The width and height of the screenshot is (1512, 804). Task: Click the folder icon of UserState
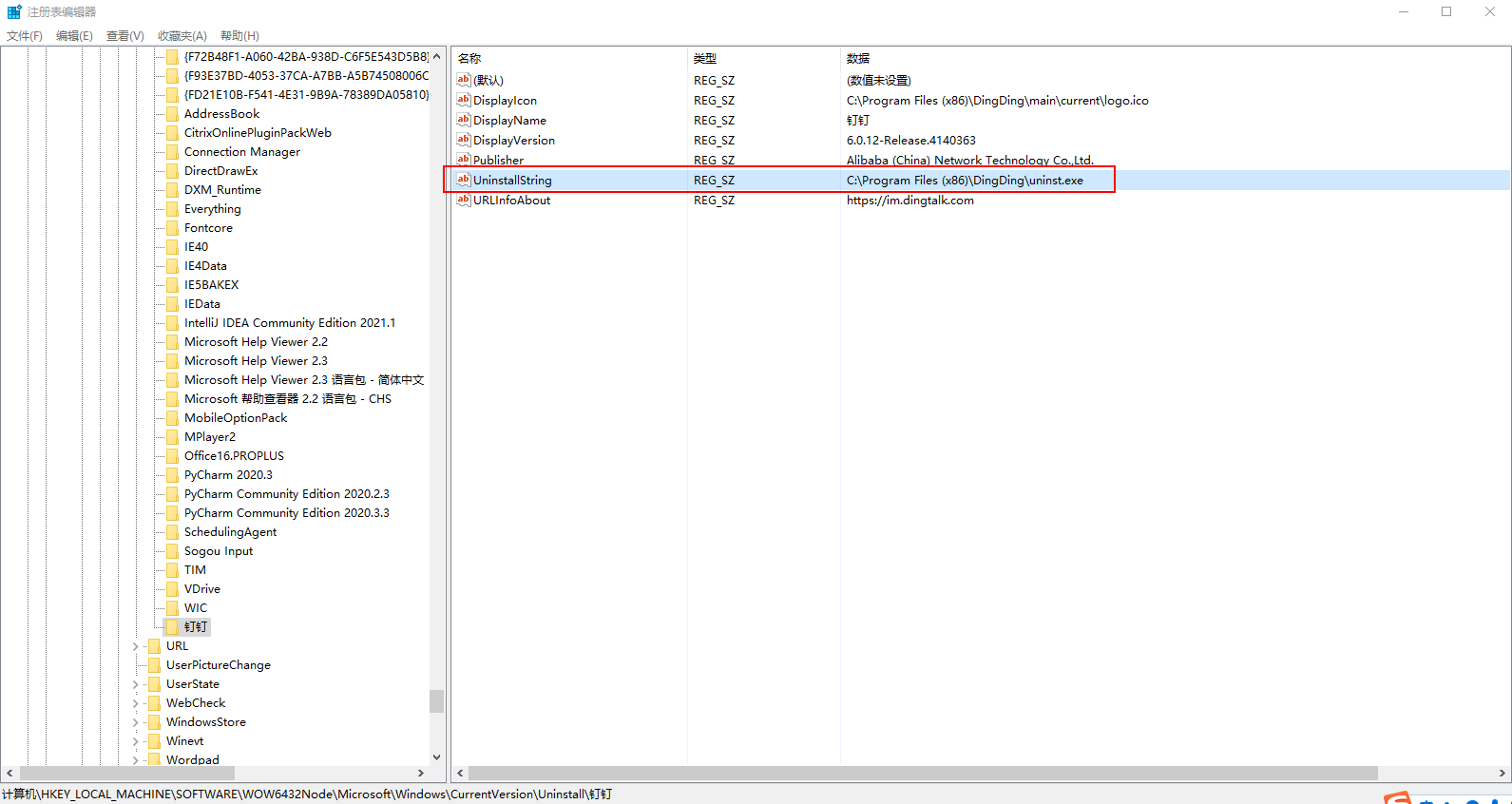click(154, 684)
